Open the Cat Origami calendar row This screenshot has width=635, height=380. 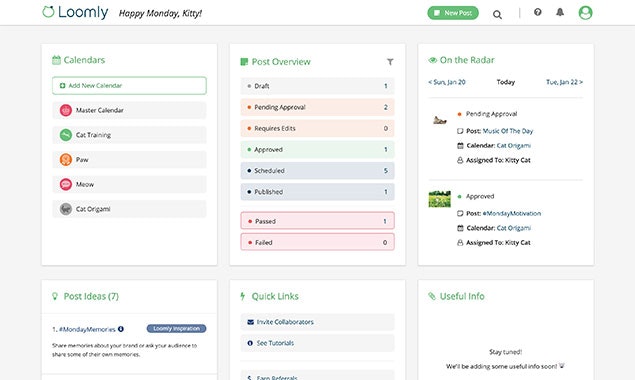129,209
